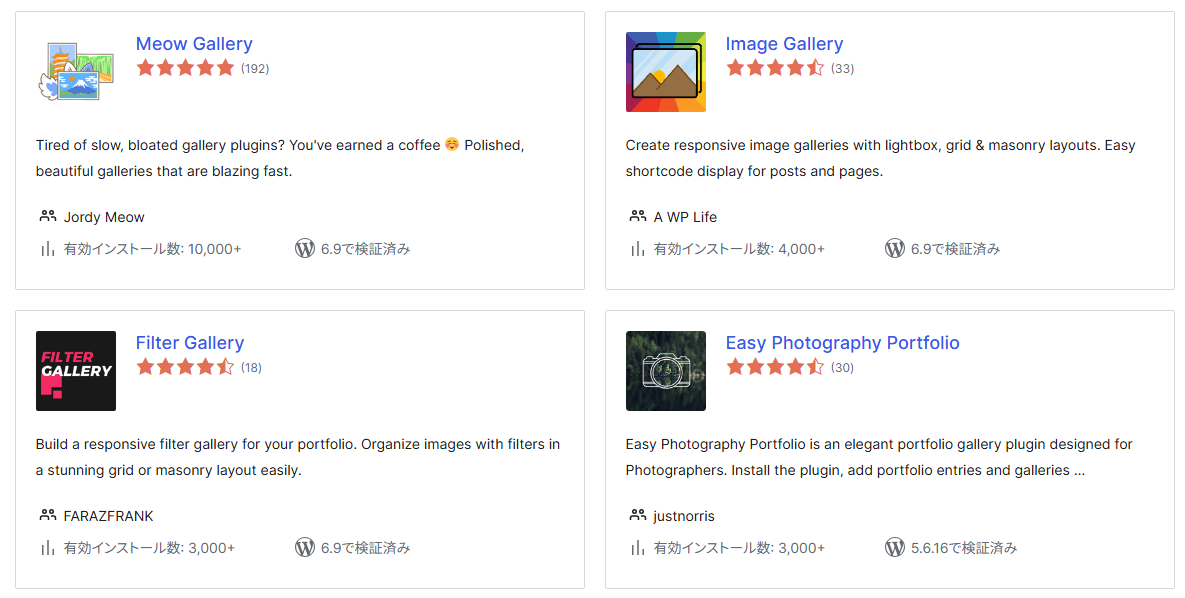Click the star rating of Image Gallery

point(775,68)
